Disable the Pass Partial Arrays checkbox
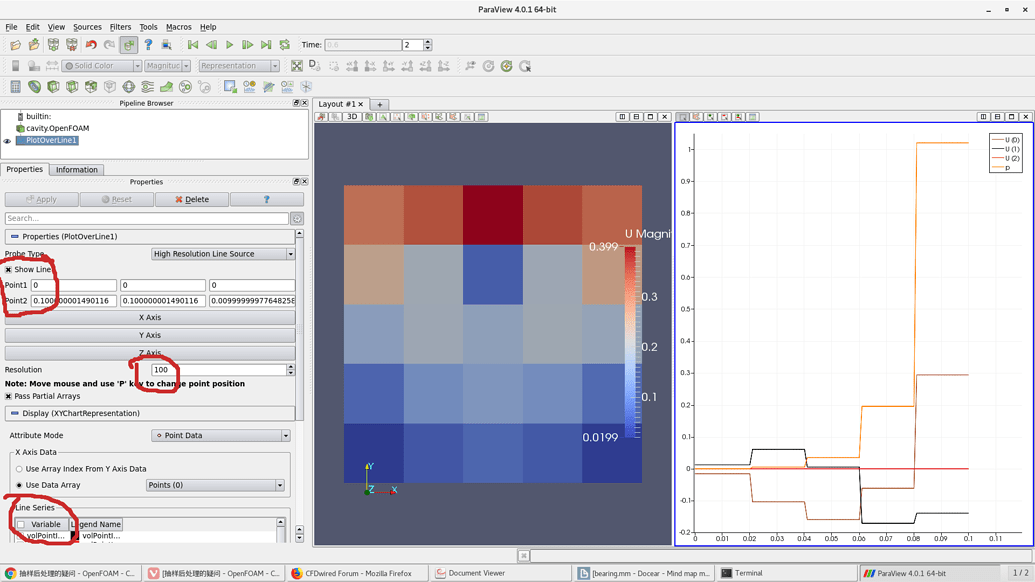The height and width of the screenshot is (582, 1035). [9, 394]
